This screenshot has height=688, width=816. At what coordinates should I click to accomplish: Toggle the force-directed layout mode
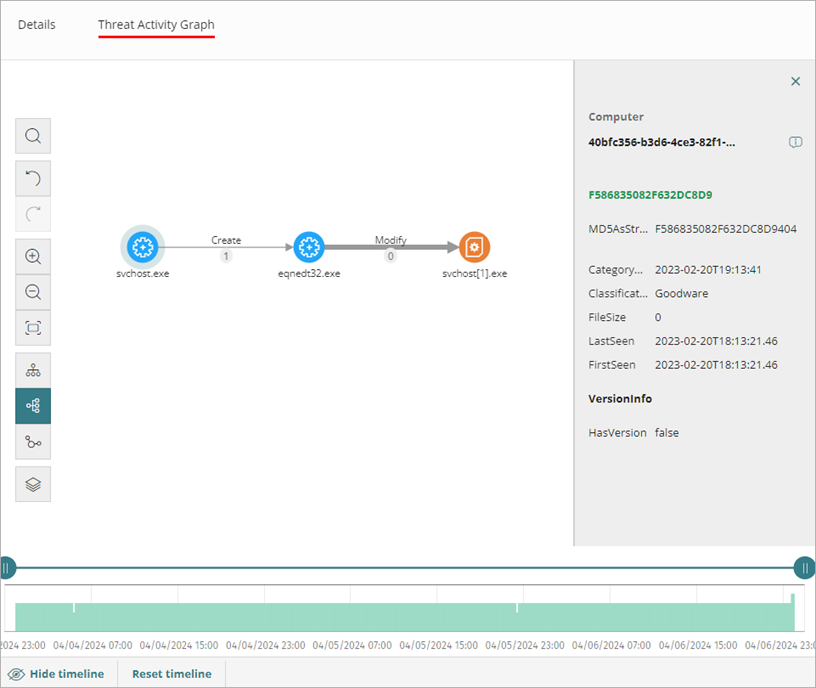pyautogui.click(x=33, y=406)
